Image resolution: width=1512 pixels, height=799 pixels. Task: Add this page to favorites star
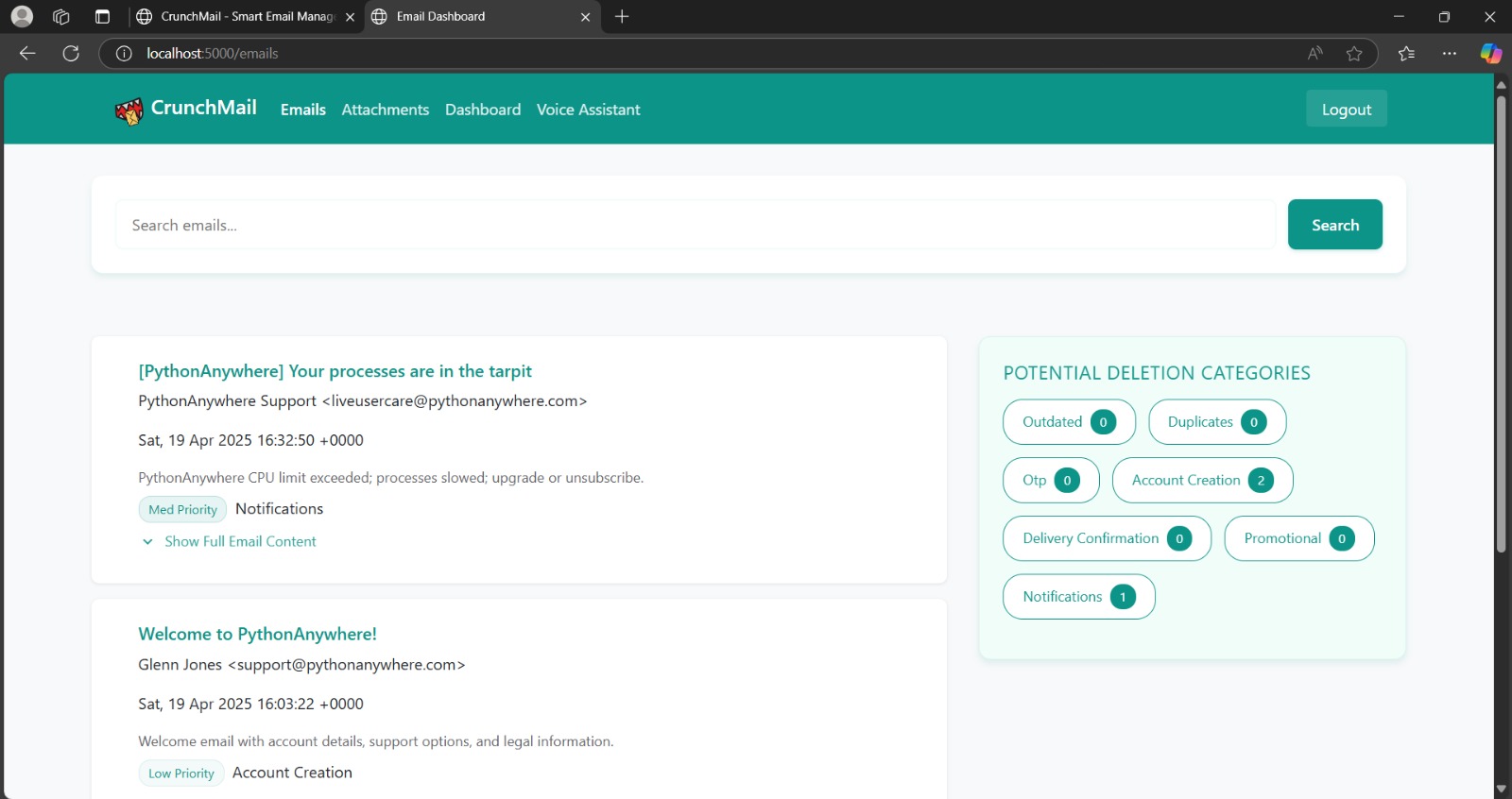1354,53
